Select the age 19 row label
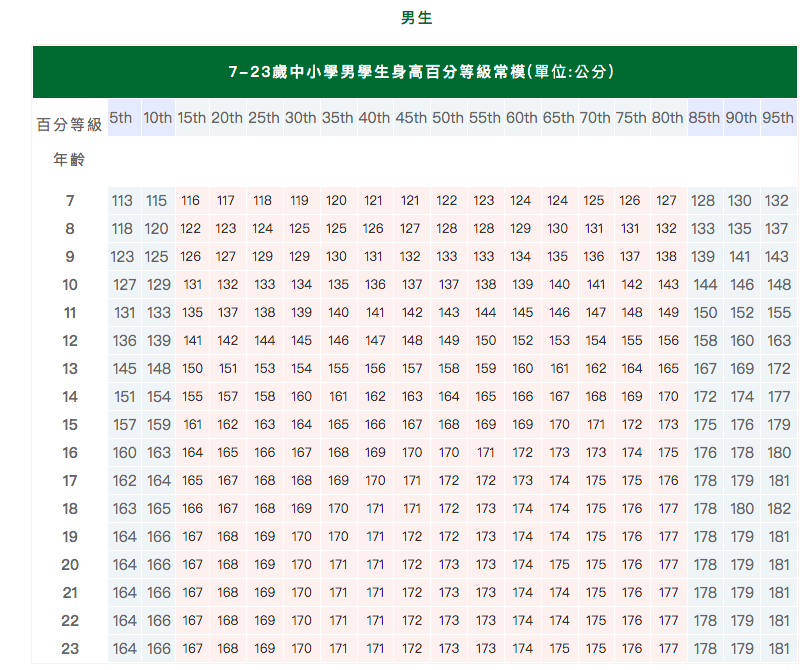Screen dimensions: 812x670 point(70,536)
